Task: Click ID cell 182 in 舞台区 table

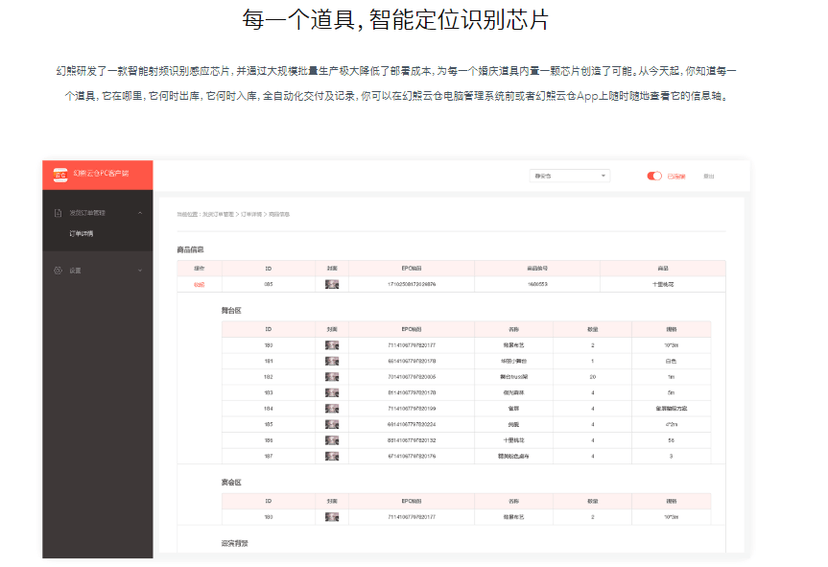Action: (x=268, y=377)
